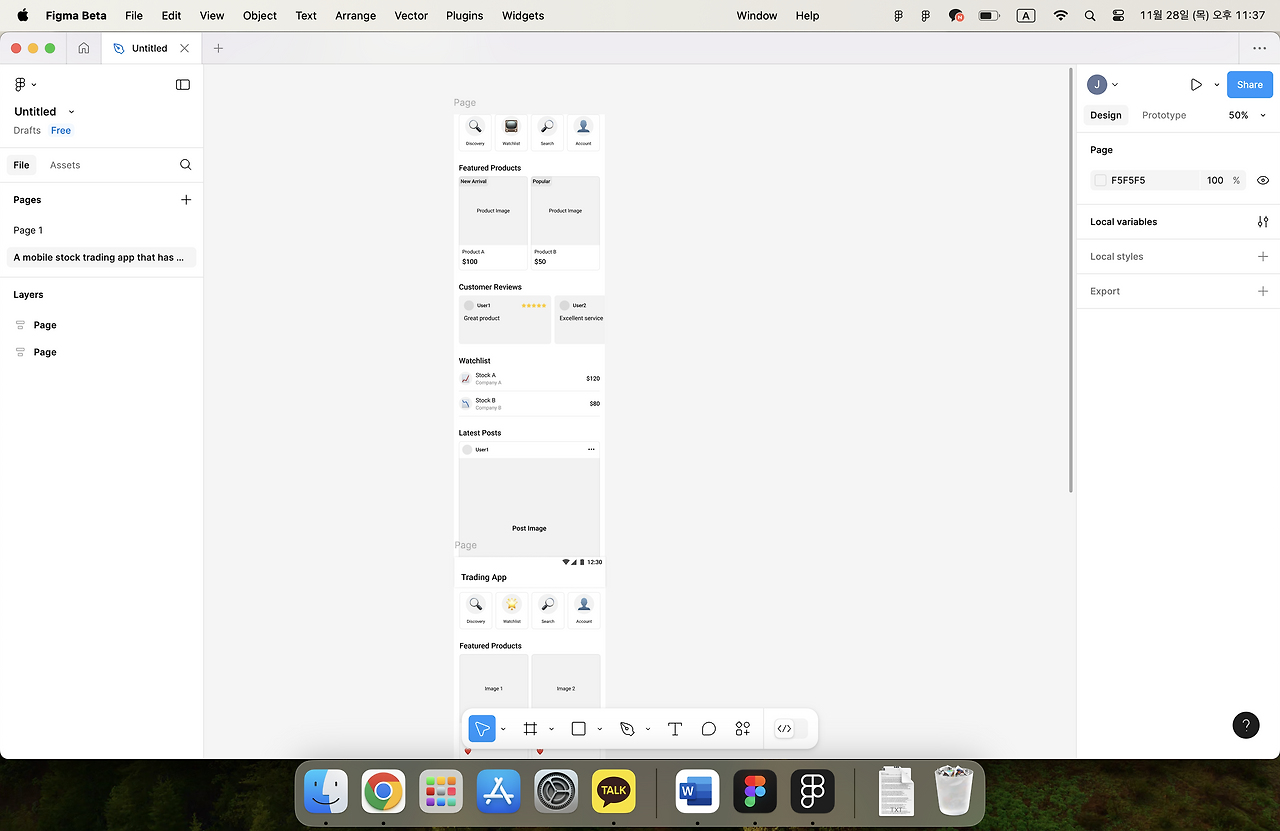Viewport: 1280px width, 831px height.
Task: Open the Plugins menu
Action: point(464,16)
